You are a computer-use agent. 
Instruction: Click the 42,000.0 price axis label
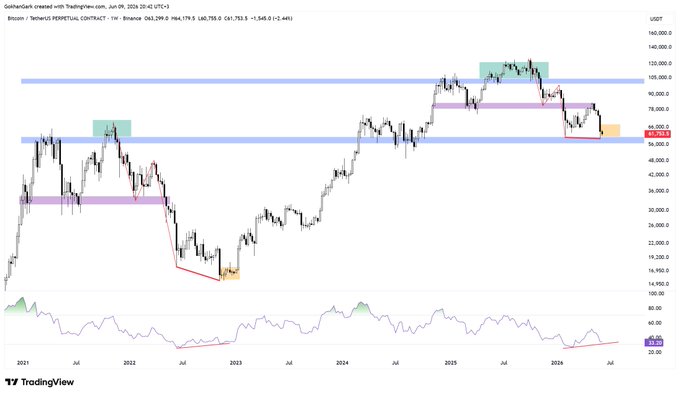tap(660, 175)
